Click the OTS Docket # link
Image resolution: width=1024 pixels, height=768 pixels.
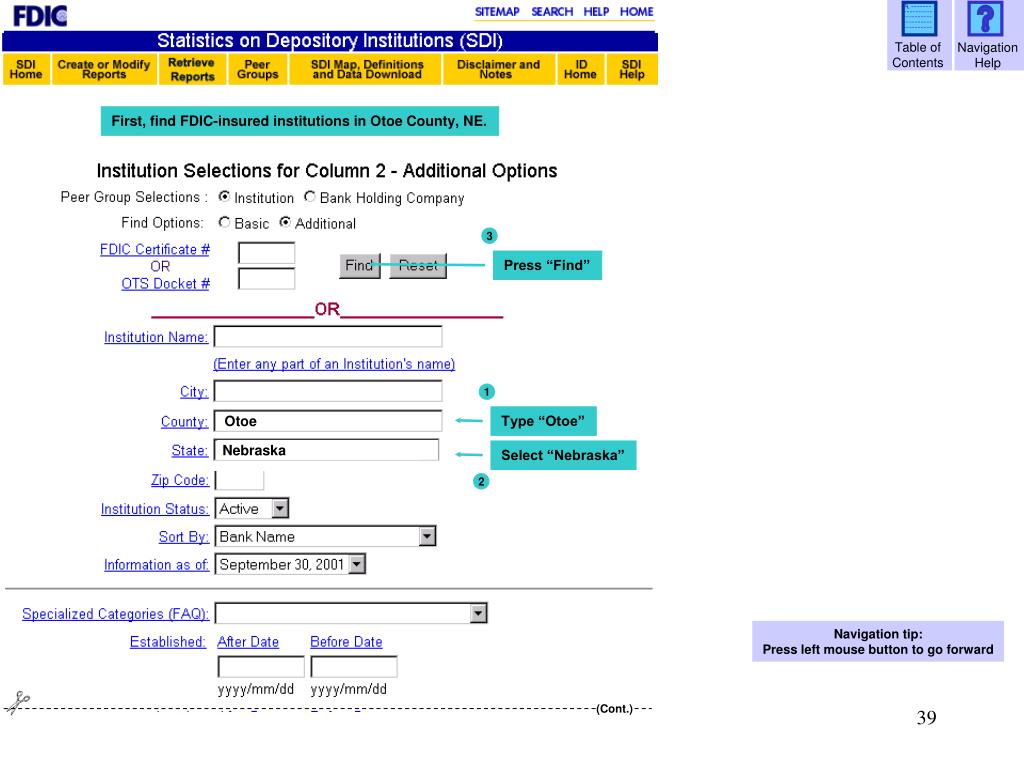[x=165, y=283]
